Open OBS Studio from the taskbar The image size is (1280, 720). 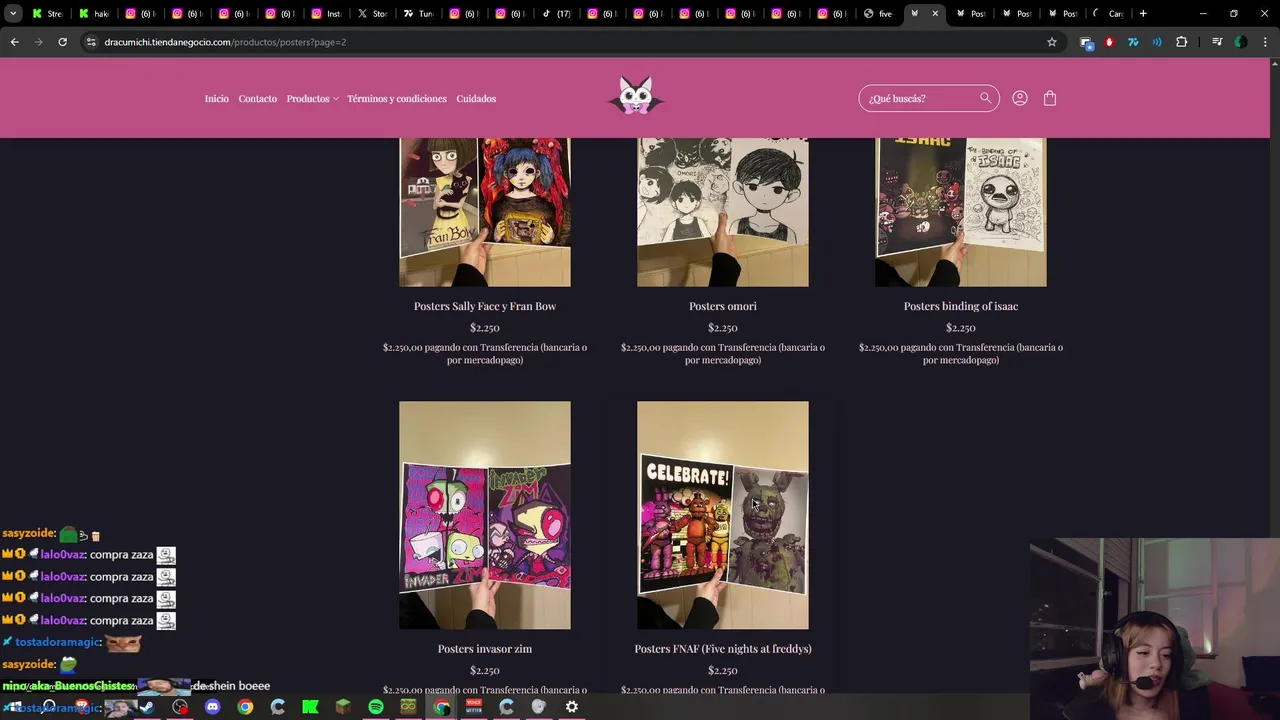180,707
